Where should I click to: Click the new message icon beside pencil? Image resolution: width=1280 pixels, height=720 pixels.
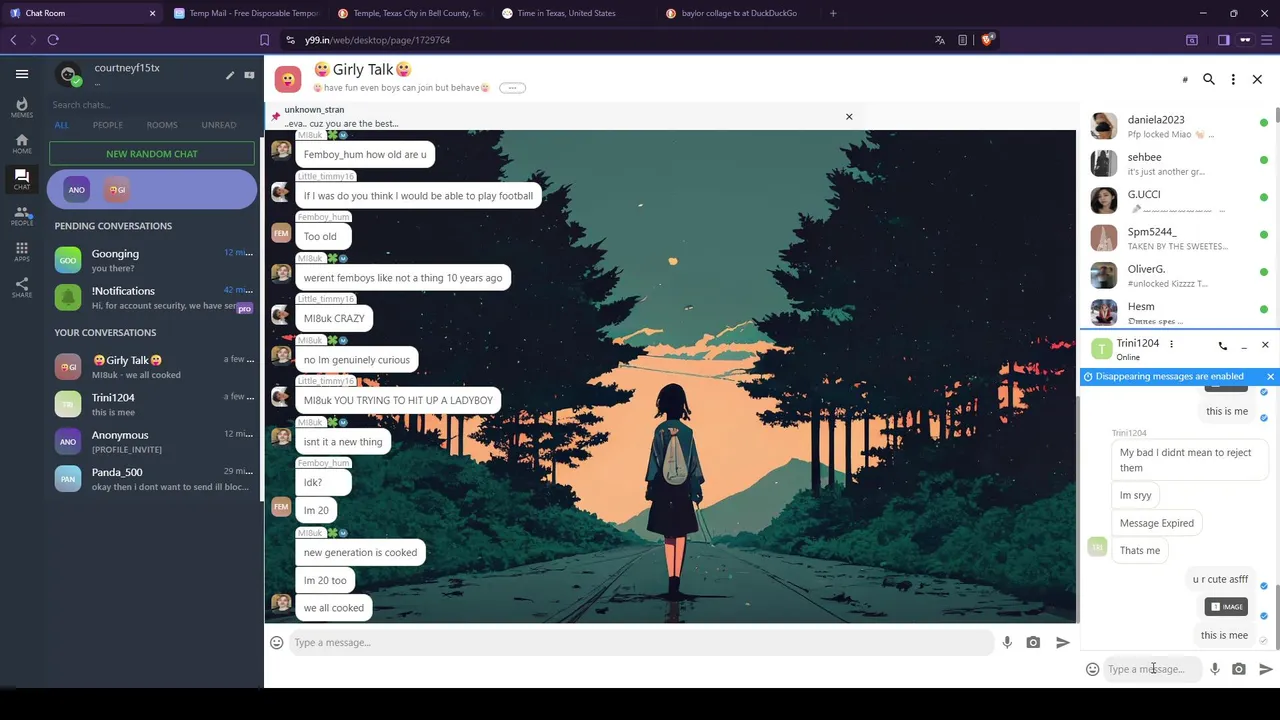tap(249, 75)
